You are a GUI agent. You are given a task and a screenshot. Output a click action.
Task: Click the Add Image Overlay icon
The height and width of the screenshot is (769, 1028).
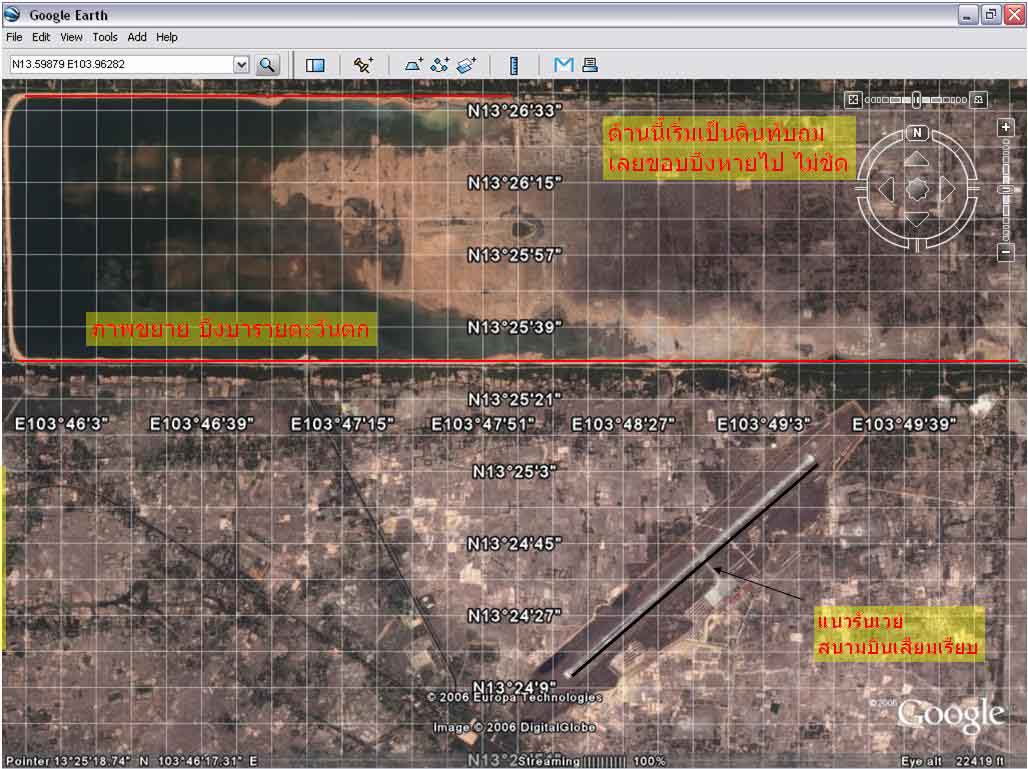(466, 64)
